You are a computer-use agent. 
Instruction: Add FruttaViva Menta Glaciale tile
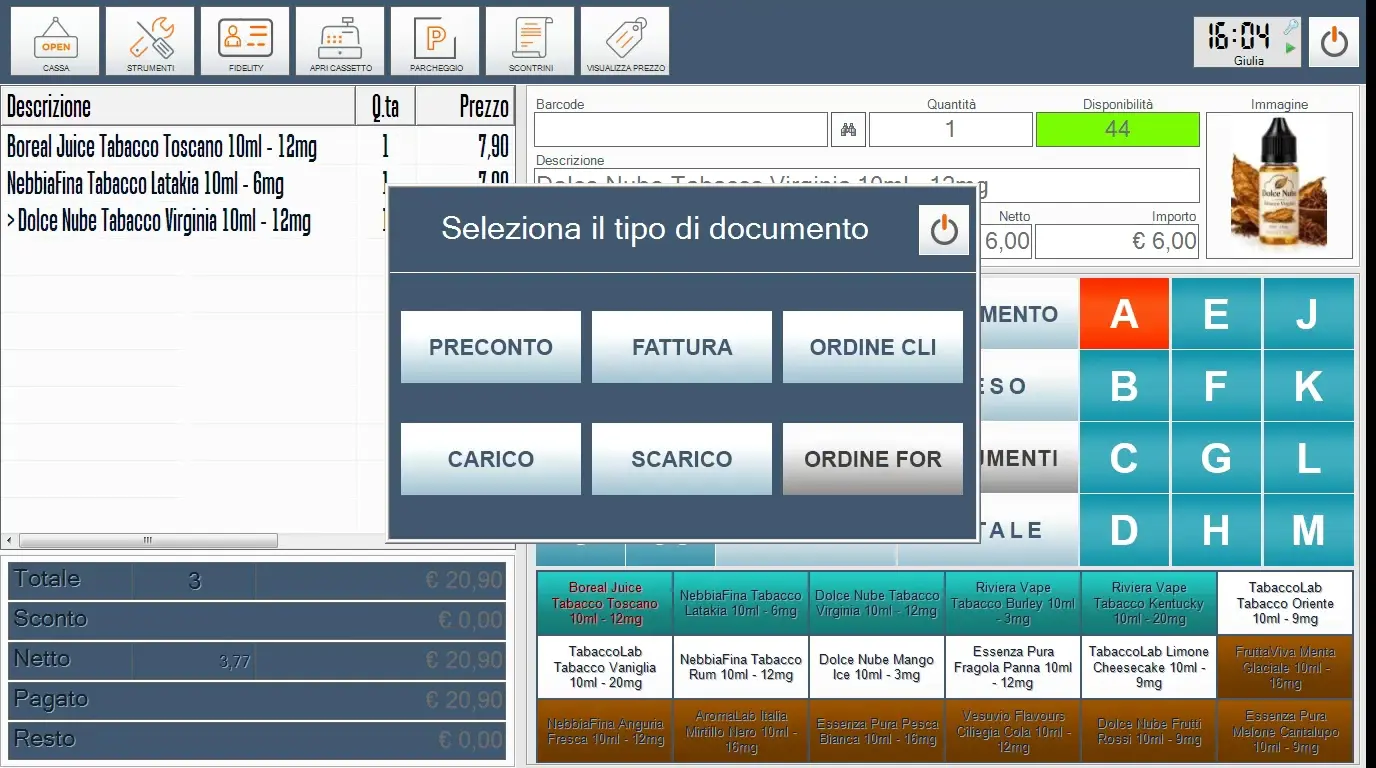(1285, 667)
